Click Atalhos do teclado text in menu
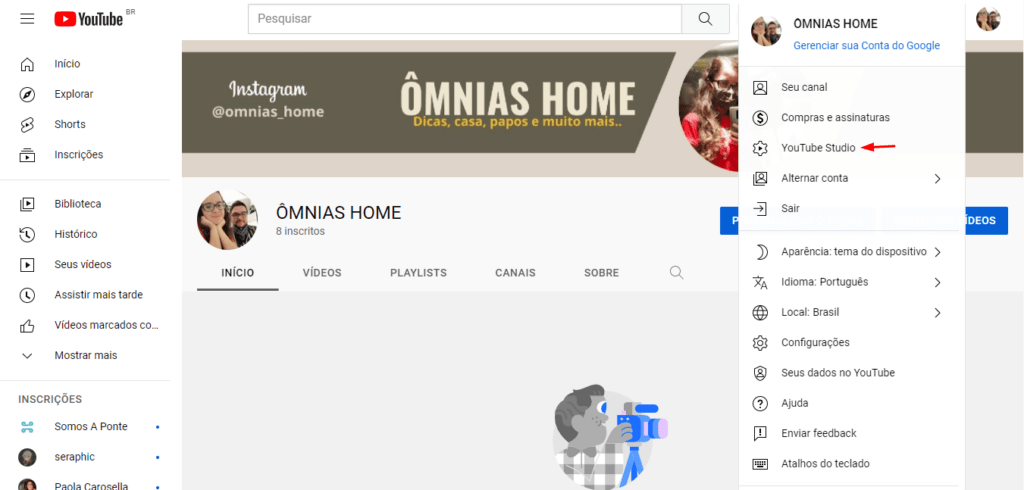Image resolution: width=1024 pixels, height=490 pixels. (825, 464)
